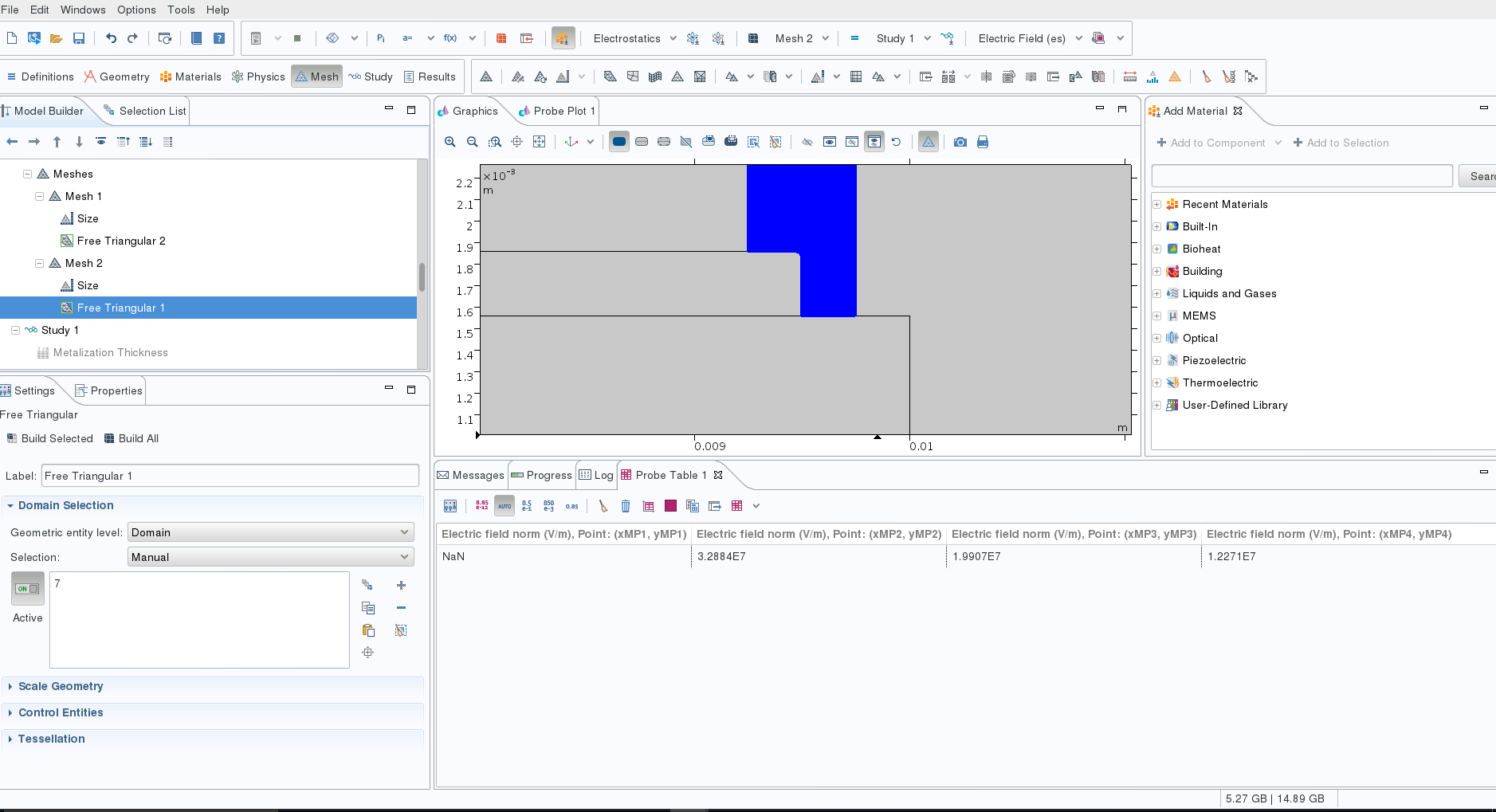Expand the MEMS material library
This screenshot has height=812, width=1496.
click(1157, 316)
